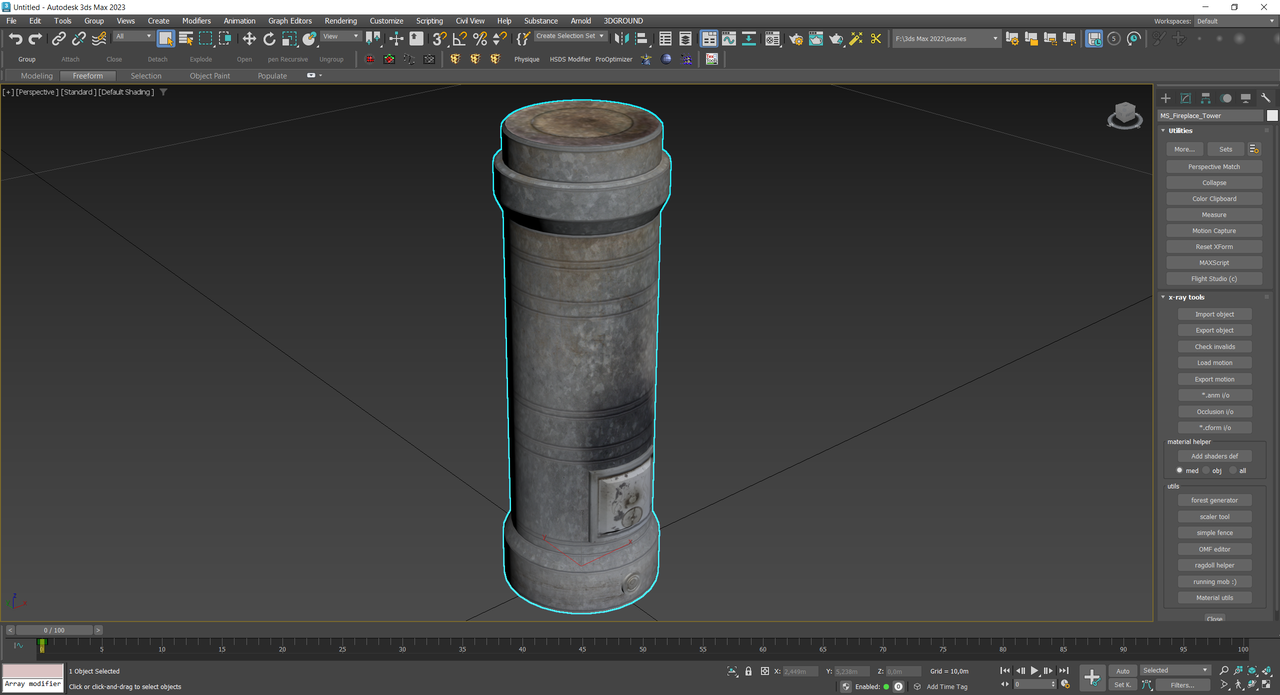This screenshot has height=695, width=1280.
Task: Select the Move transform tool
Action: point(249,39)
